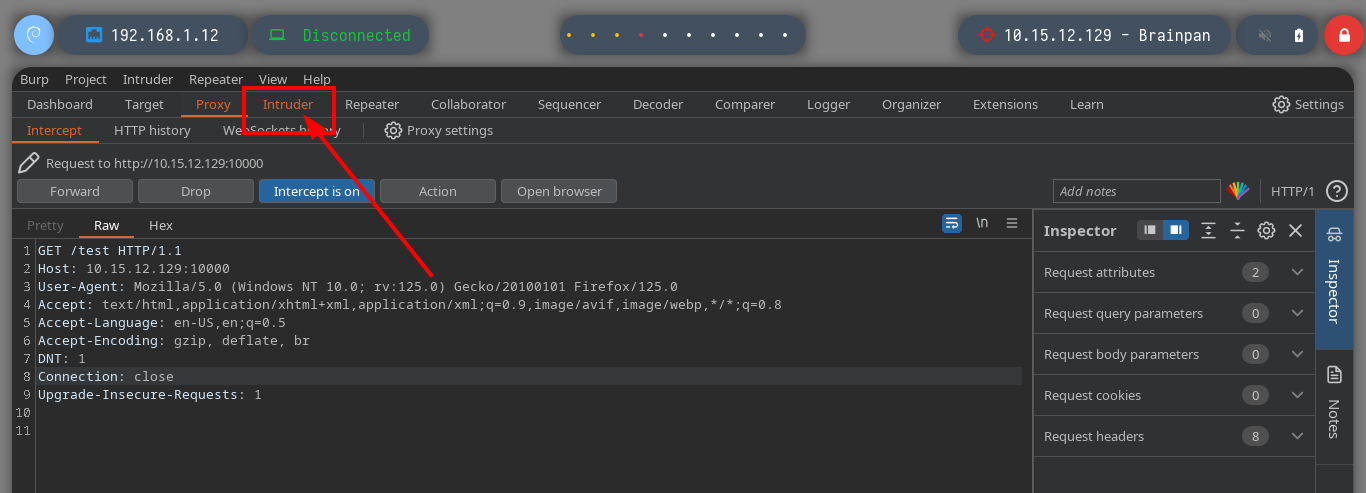The width and height of the screenshot is (1366, 493).
Task: Select the Notes side tab
Action: (x=1334, y=402)
